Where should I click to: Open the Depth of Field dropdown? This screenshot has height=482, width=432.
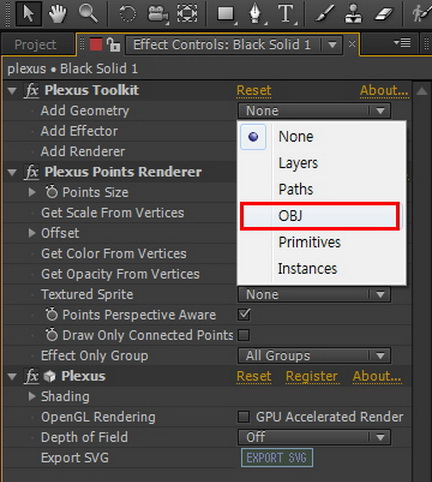pyautogui.click(x=314, y=437)
